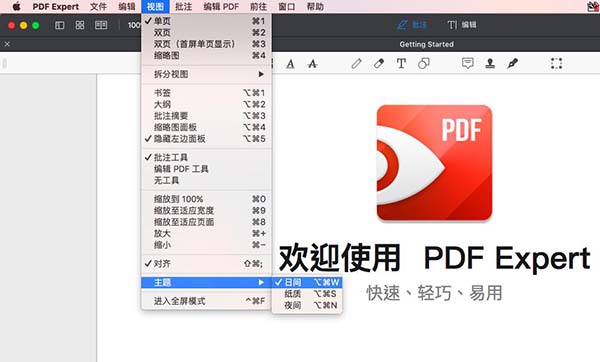Open the 文件 menu

pos(98,7)
